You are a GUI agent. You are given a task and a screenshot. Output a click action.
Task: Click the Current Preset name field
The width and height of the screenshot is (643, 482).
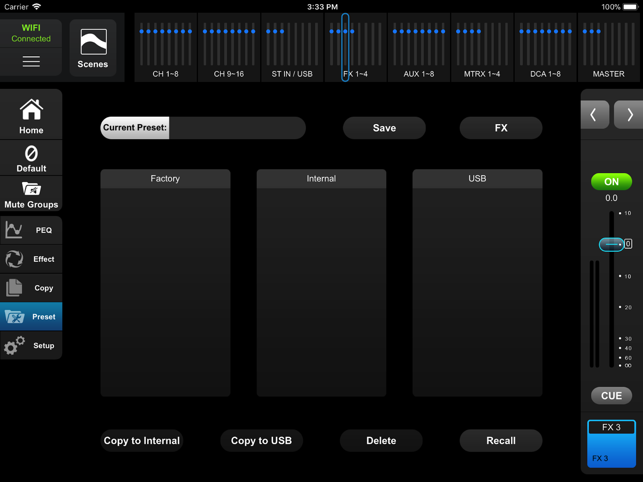click(x=203, y=128)
